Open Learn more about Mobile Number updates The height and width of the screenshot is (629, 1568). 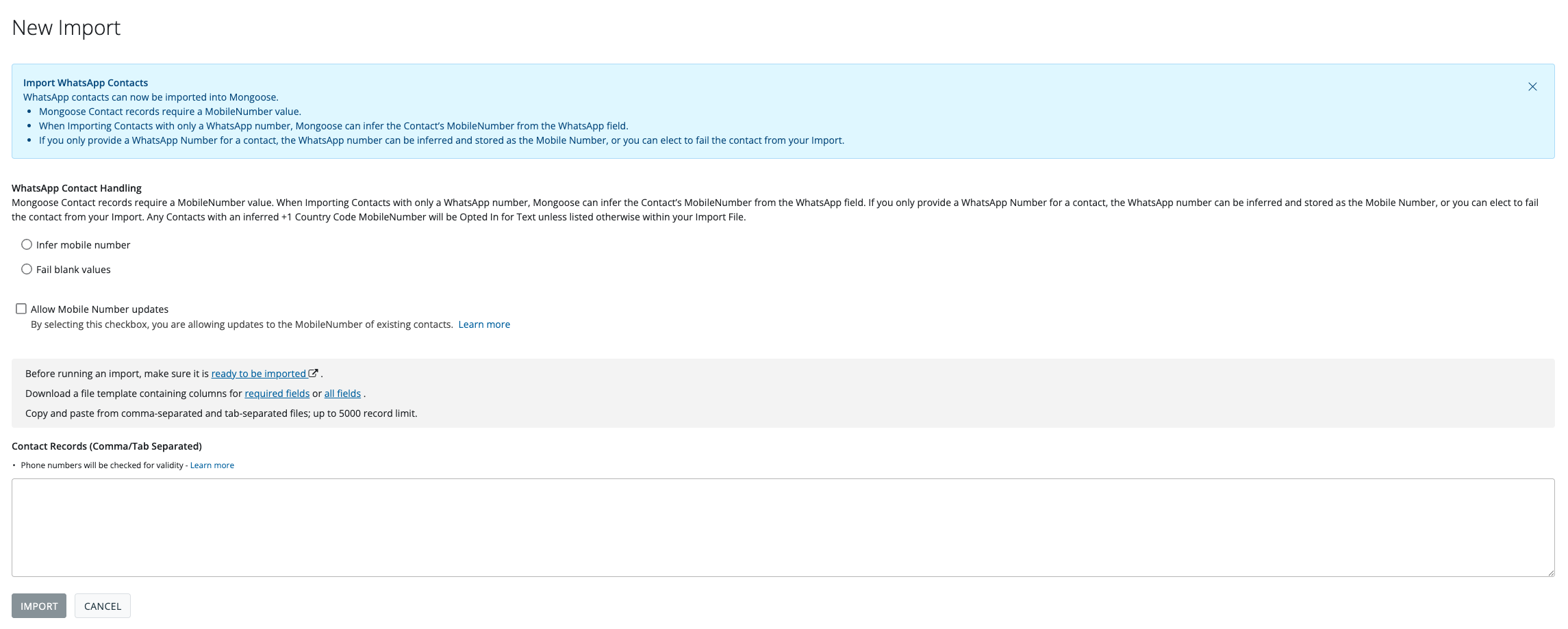pyautogui.click(x=484, y=324)
